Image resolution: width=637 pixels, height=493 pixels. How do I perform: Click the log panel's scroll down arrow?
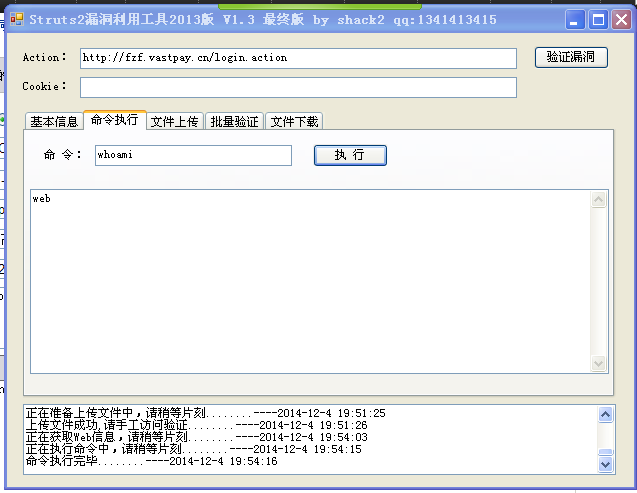point(605,464)
